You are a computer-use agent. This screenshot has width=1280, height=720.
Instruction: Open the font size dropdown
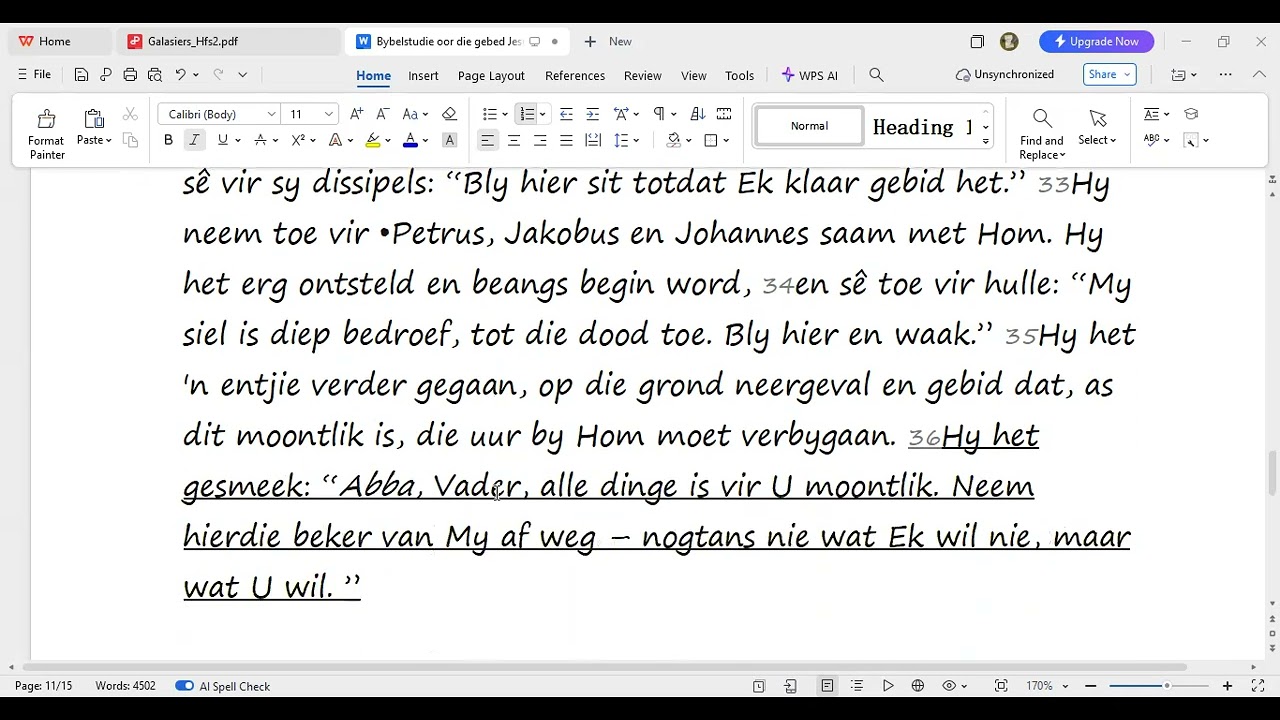328,114
